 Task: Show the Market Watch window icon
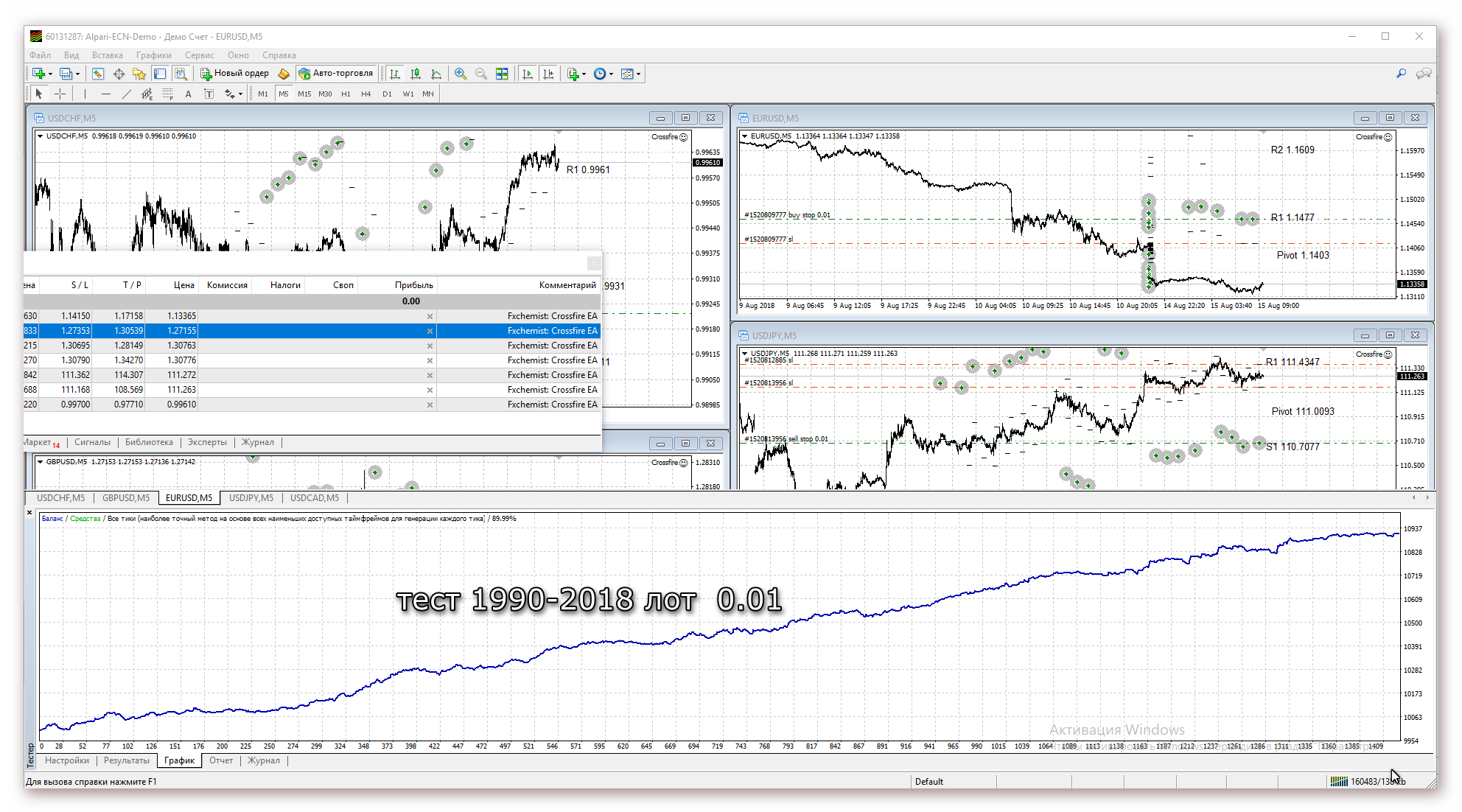pos(98,74)
